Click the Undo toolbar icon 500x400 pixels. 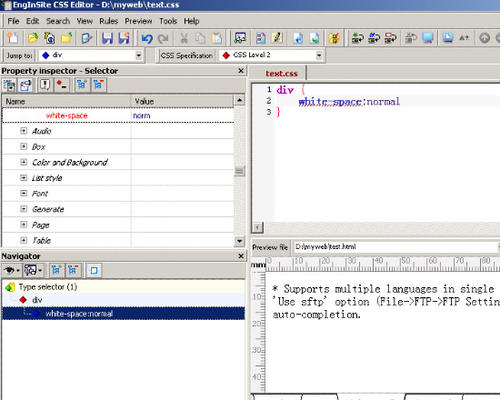pos(147,38)
